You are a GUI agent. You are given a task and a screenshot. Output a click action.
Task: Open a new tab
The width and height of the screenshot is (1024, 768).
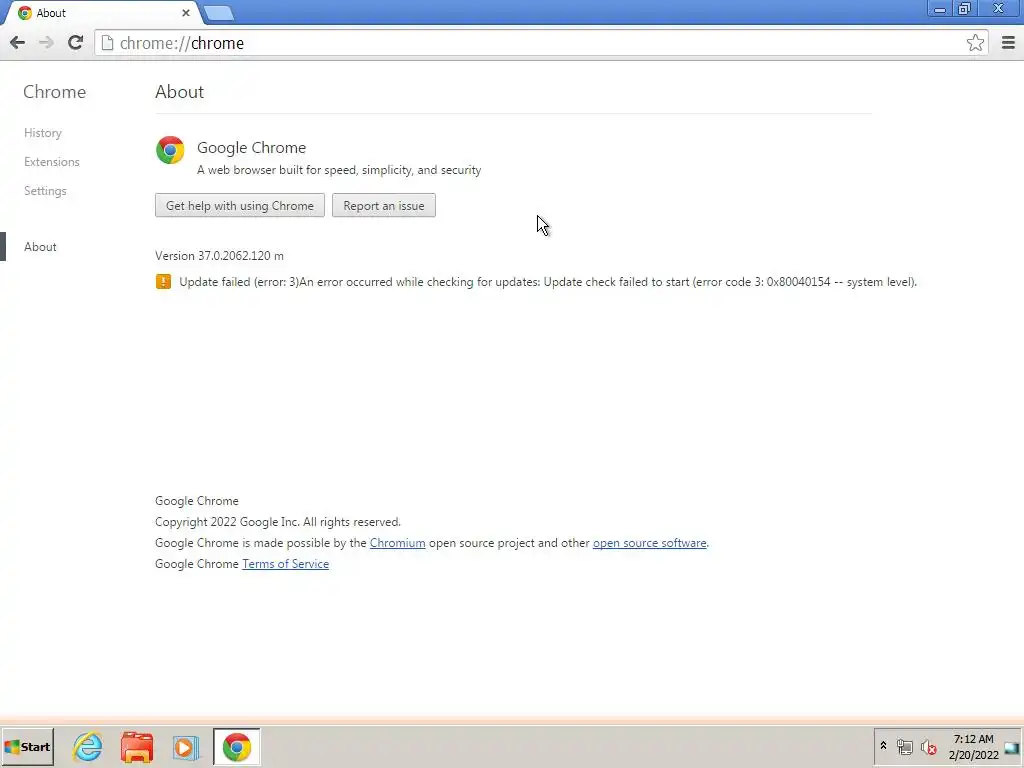[219, 12]
